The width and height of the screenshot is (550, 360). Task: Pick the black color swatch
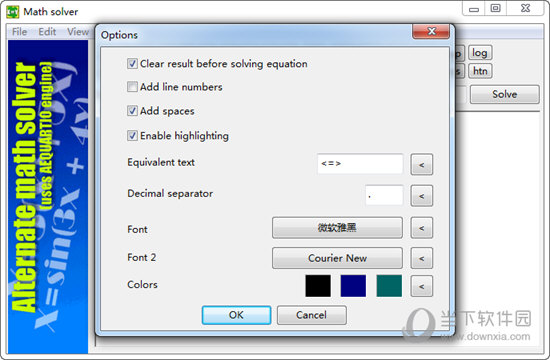[x=318, y=286]
